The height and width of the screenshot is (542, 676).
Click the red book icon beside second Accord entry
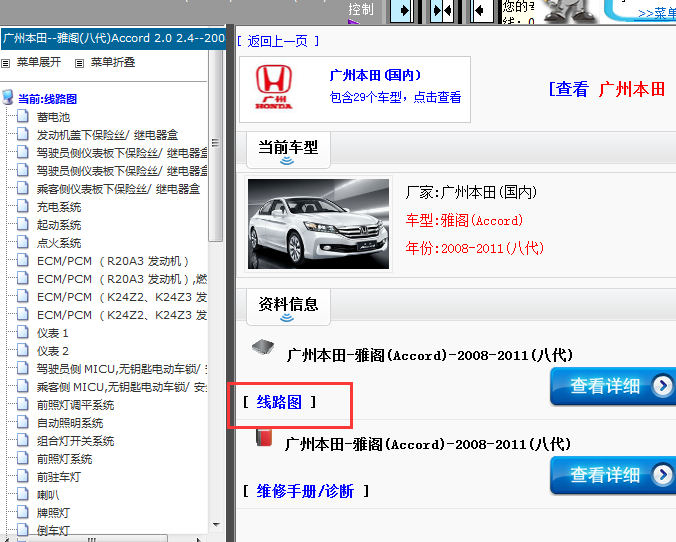coord(264,437)
